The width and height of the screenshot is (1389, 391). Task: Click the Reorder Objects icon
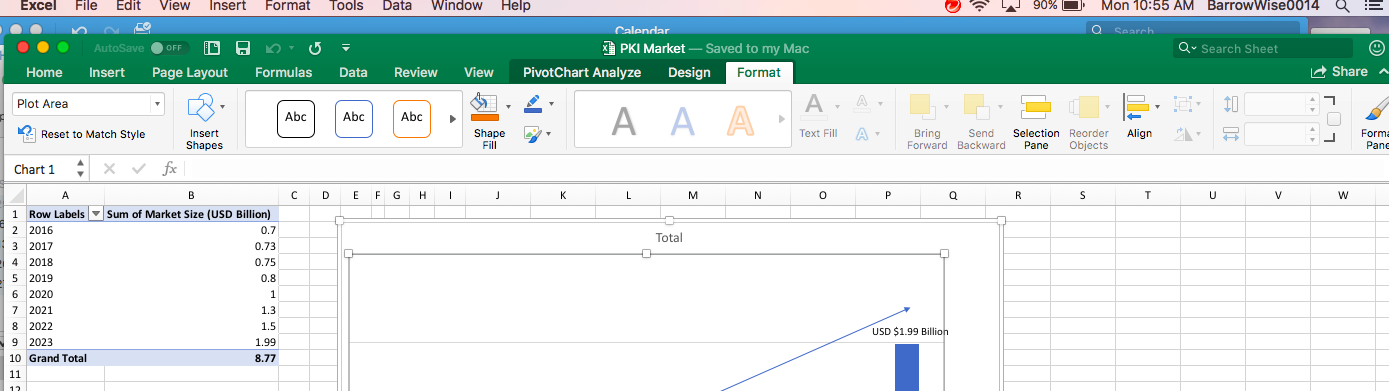click(1084, 108)
